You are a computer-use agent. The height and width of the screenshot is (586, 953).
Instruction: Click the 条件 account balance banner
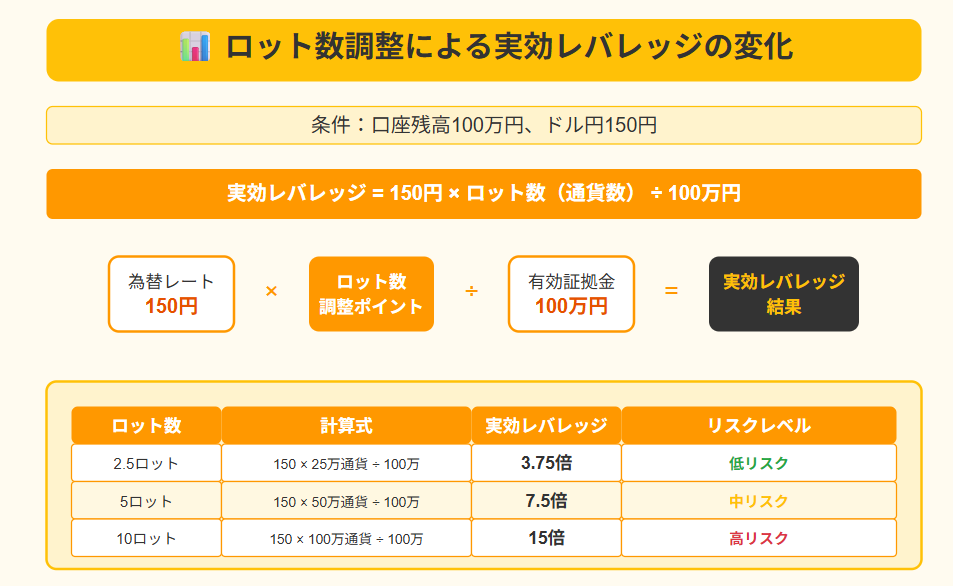484,125
